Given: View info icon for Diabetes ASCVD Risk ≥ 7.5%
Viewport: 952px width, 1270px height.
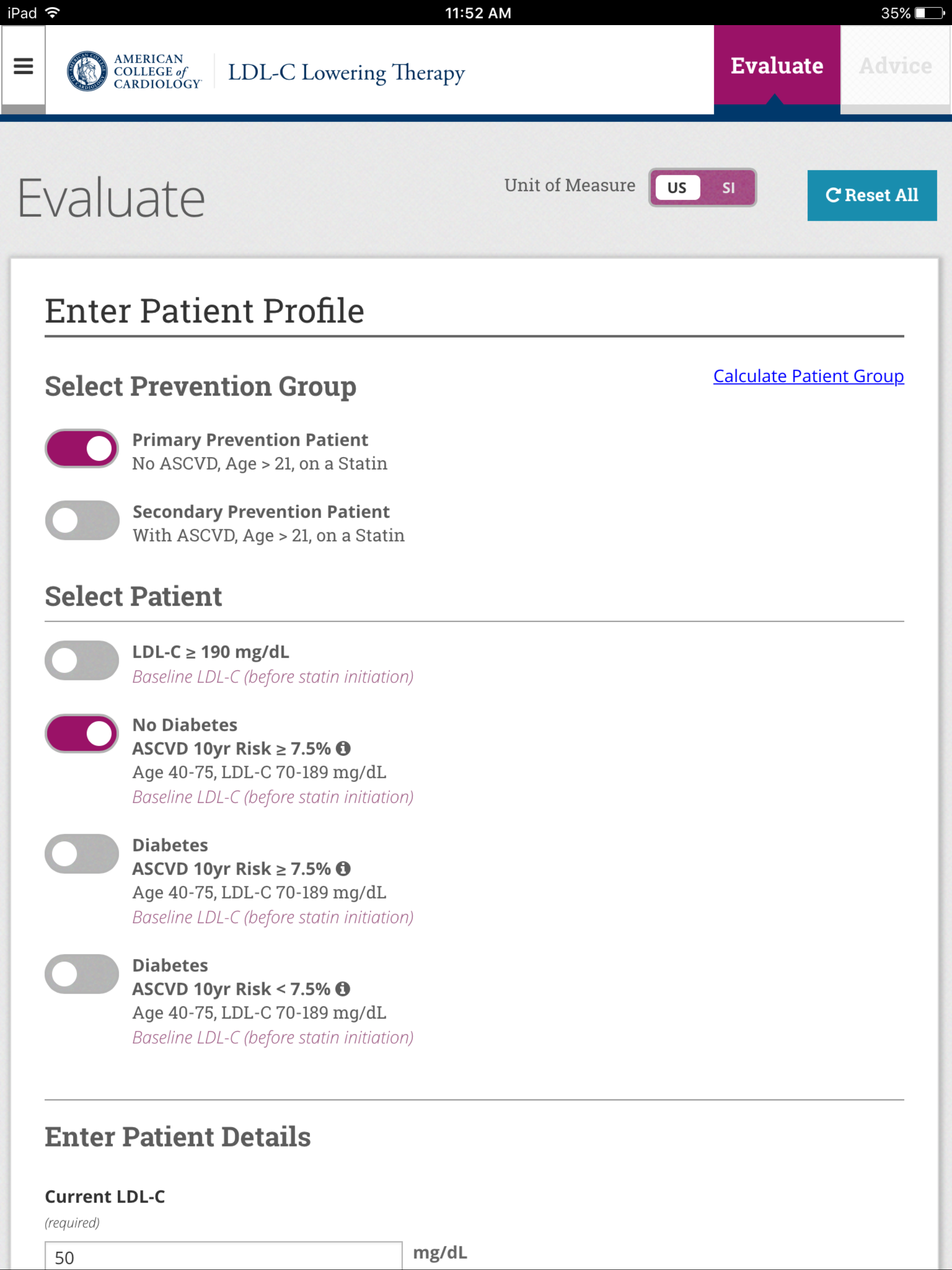Looking at the screenshot, I should [344, 869].
